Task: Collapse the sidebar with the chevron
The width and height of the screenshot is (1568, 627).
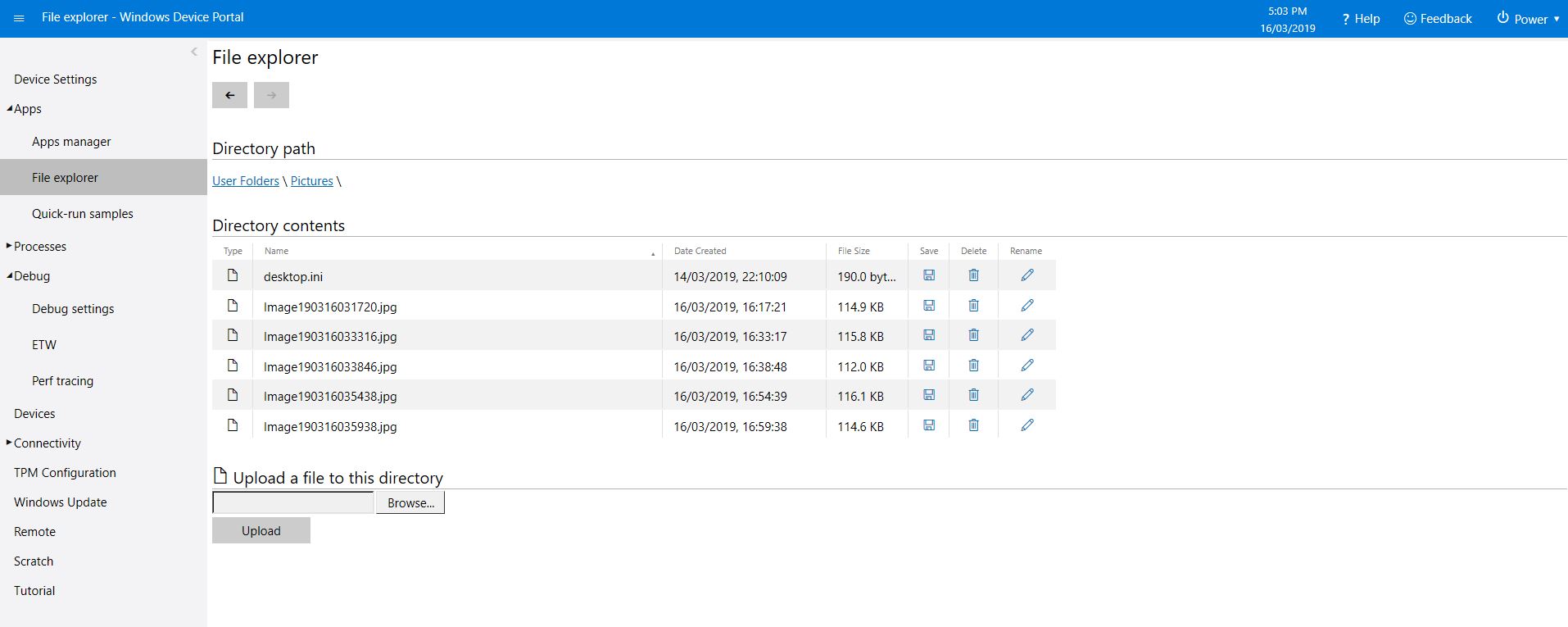Action: point(194,52)
